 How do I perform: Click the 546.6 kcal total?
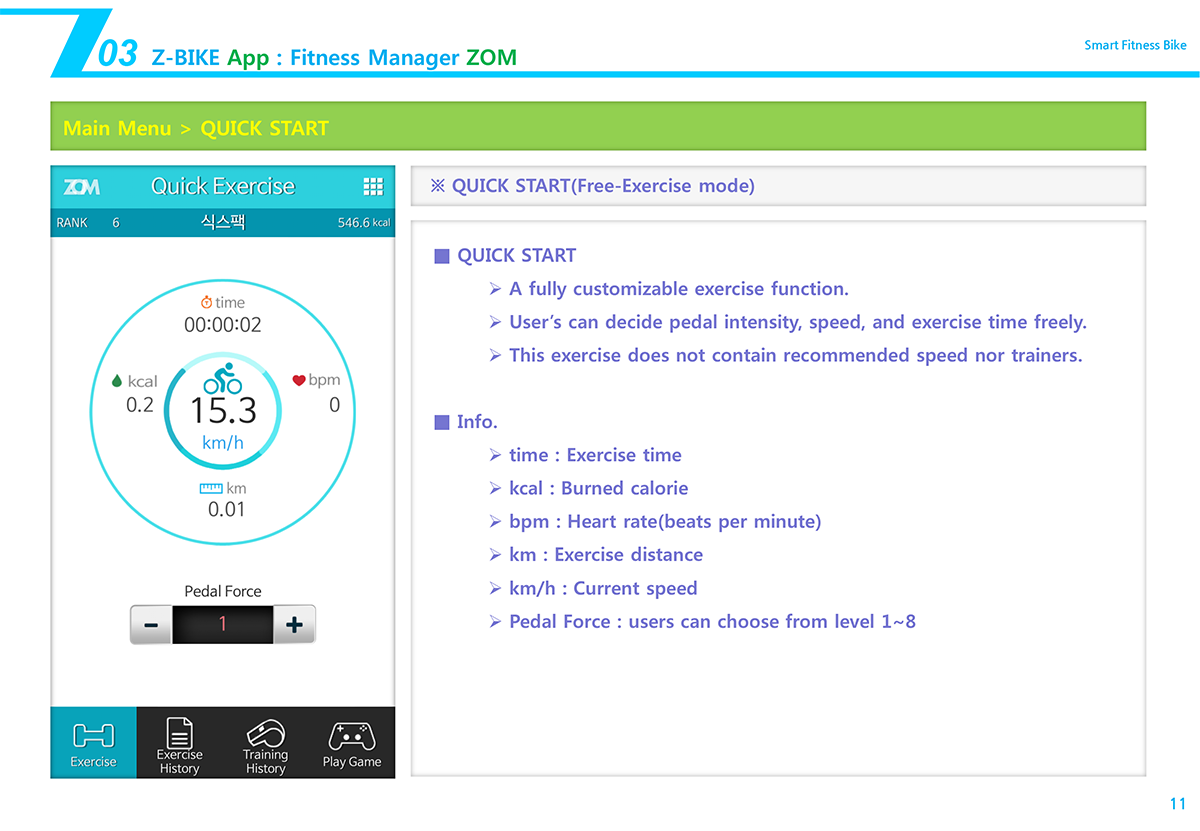tap(363, 223)
